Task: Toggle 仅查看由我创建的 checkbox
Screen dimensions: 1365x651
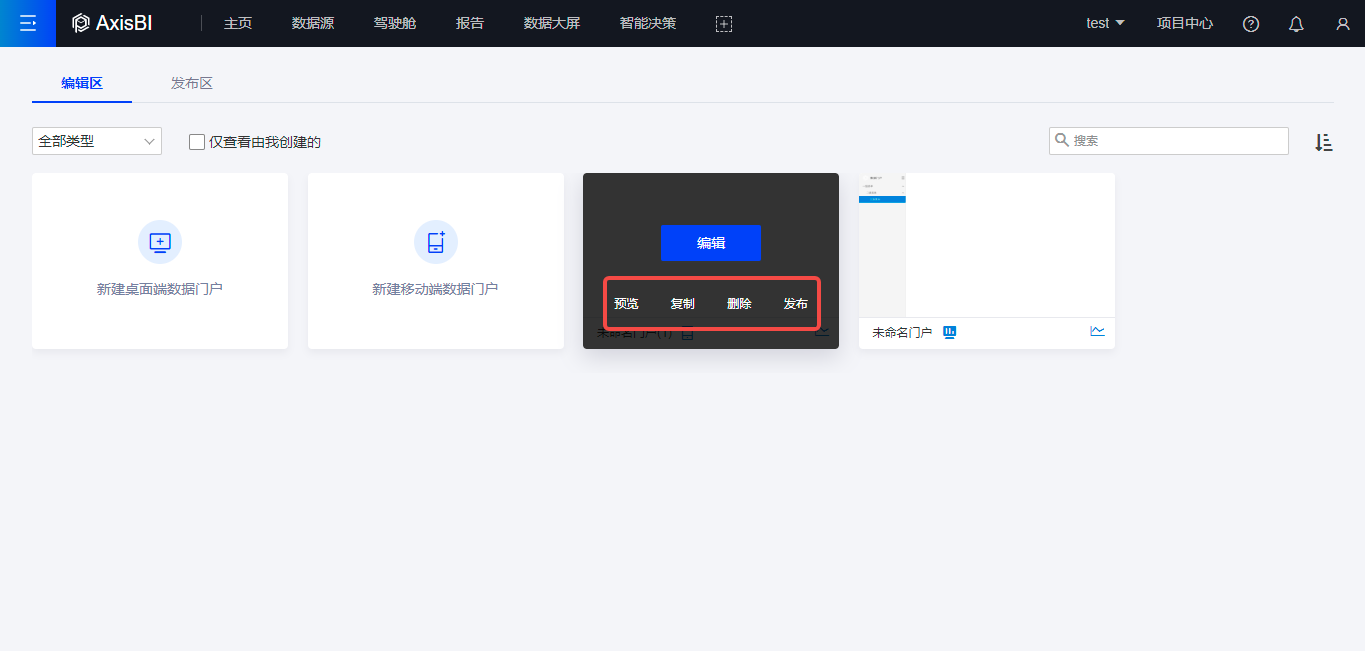Action: tap(197, 142)
